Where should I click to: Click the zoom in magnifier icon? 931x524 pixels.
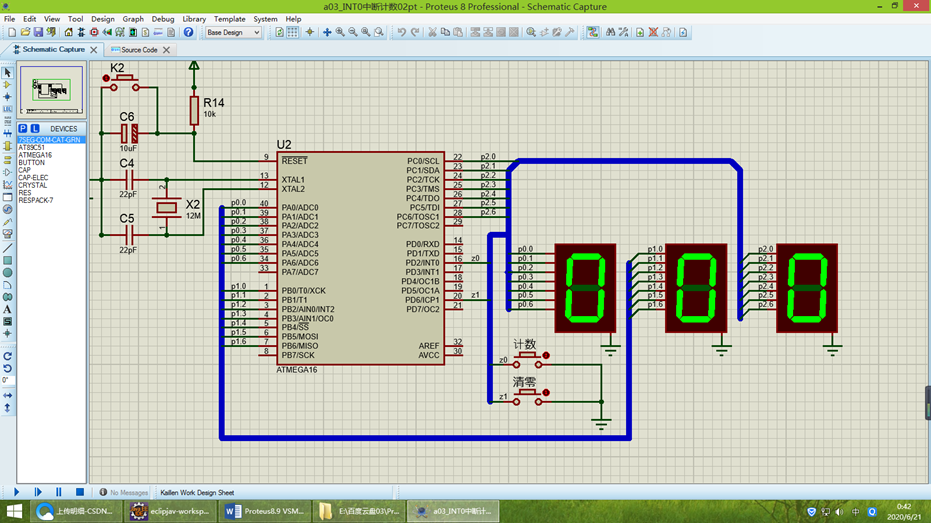[340, 32]
